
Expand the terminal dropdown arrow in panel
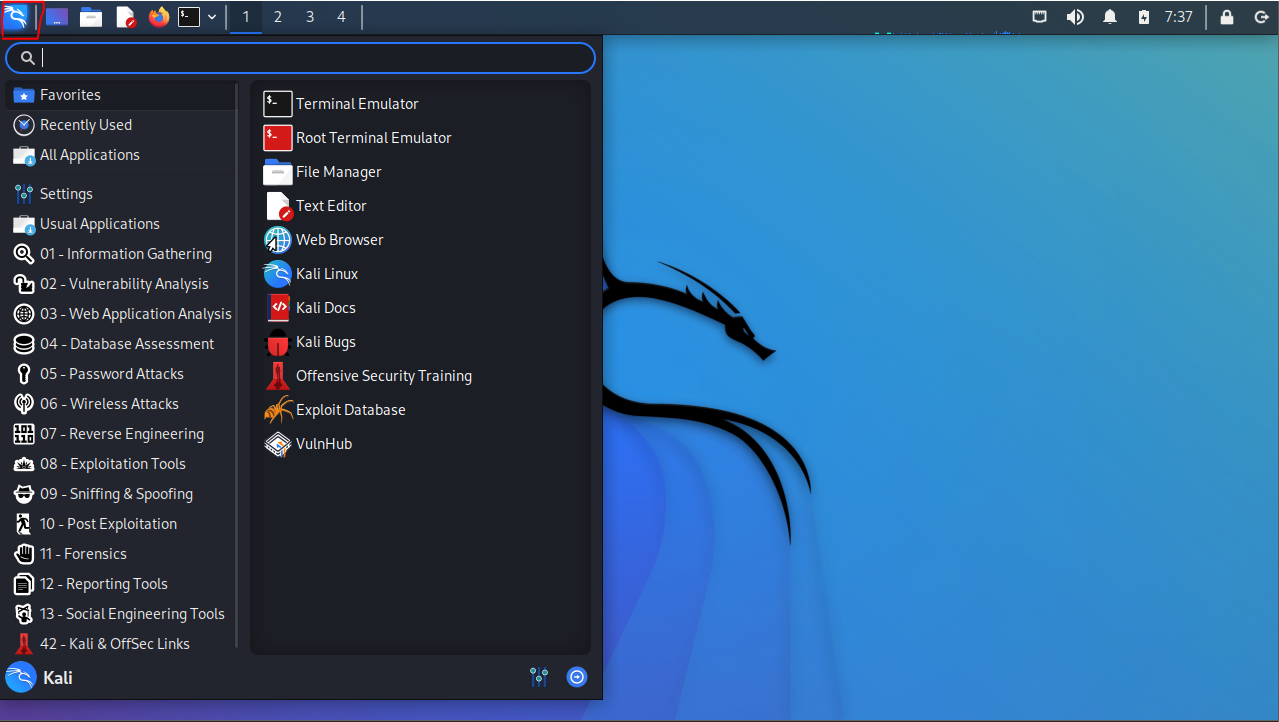tap(212, 17)
